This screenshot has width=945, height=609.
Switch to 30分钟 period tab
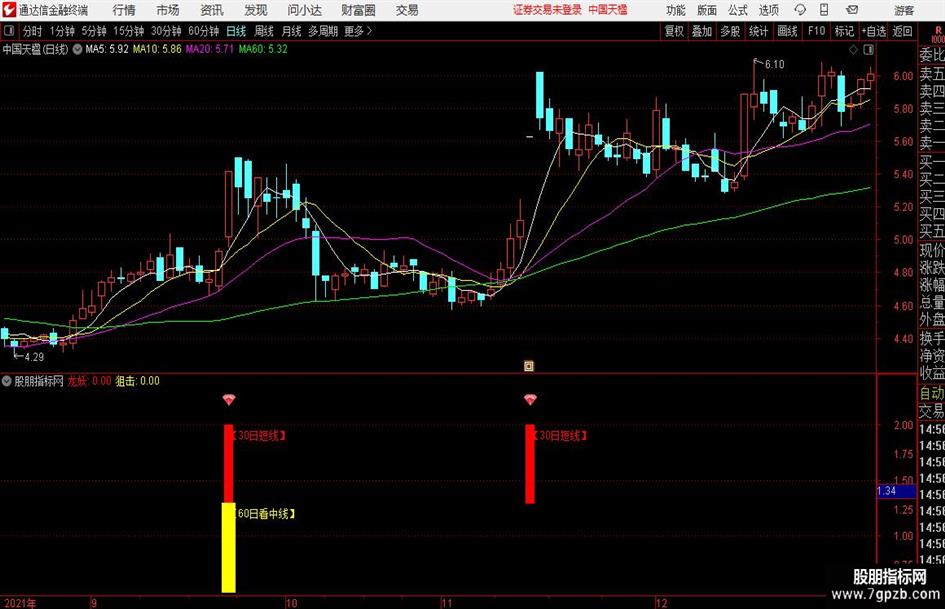166,31
